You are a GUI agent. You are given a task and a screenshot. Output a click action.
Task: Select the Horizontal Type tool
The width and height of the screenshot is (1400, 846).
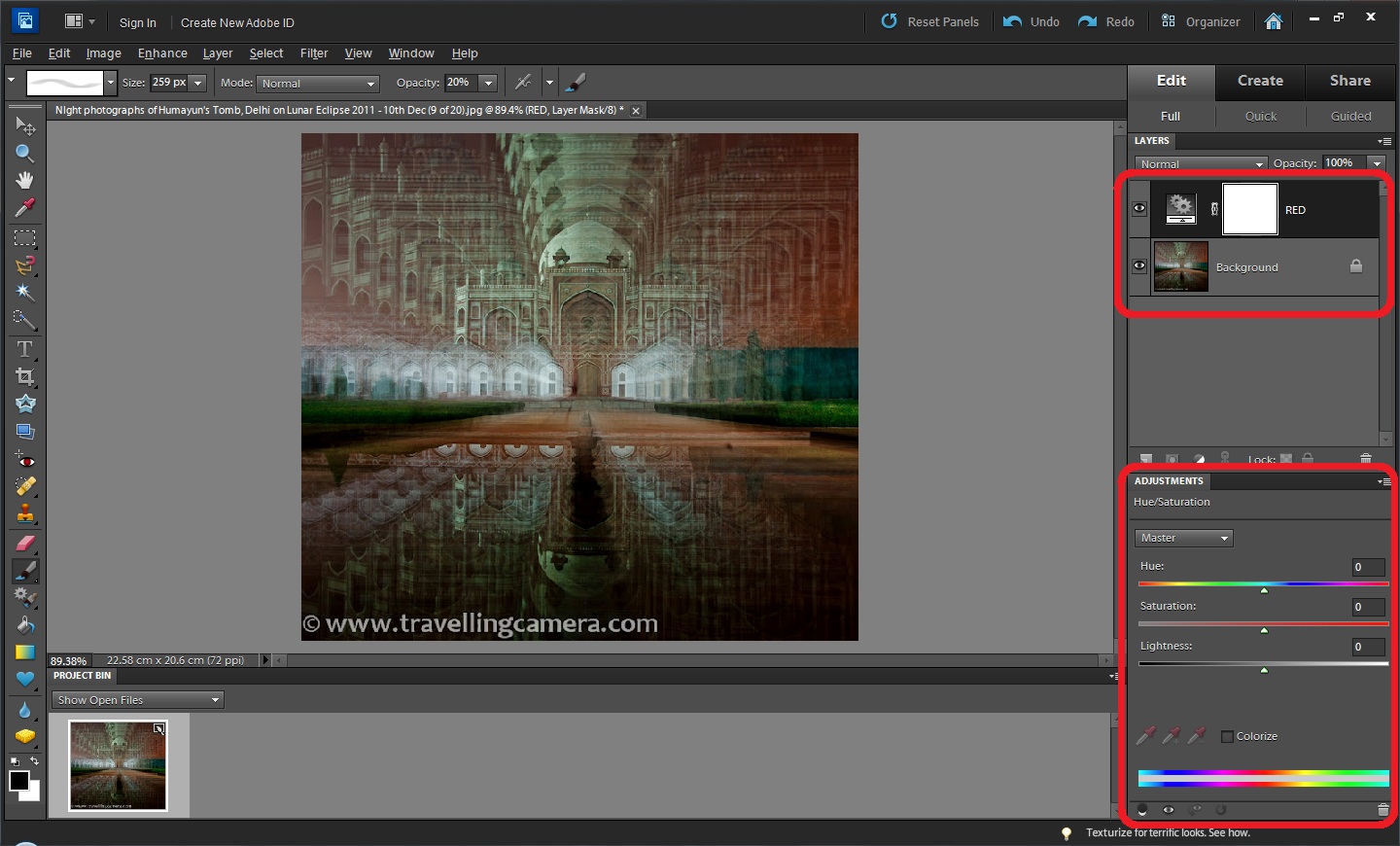pyautogui.click(x=24, y=349)
